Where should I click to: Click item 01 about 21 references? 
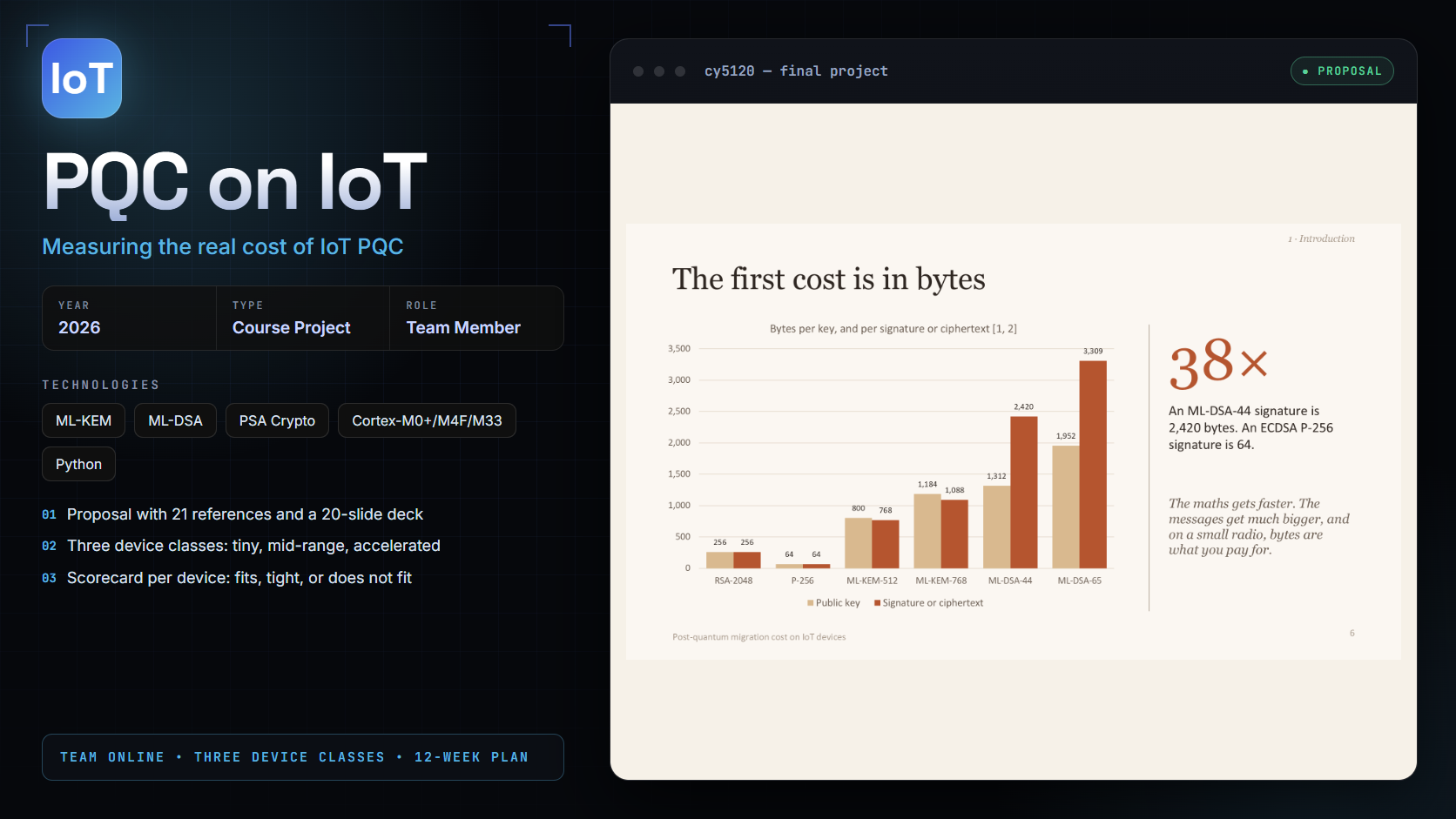[233, 514]
